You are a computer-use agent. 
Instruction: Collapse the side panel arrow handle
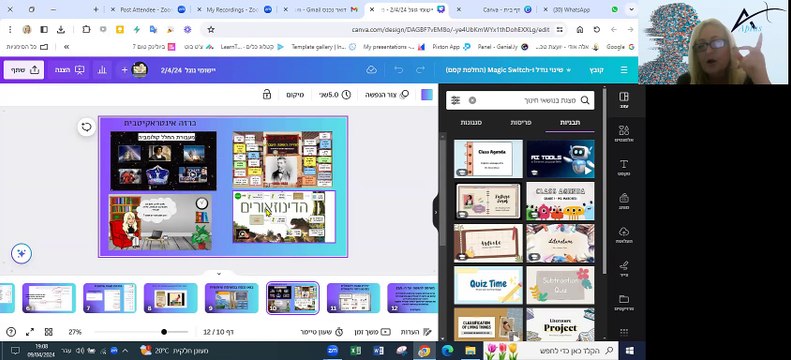point(436,212)
